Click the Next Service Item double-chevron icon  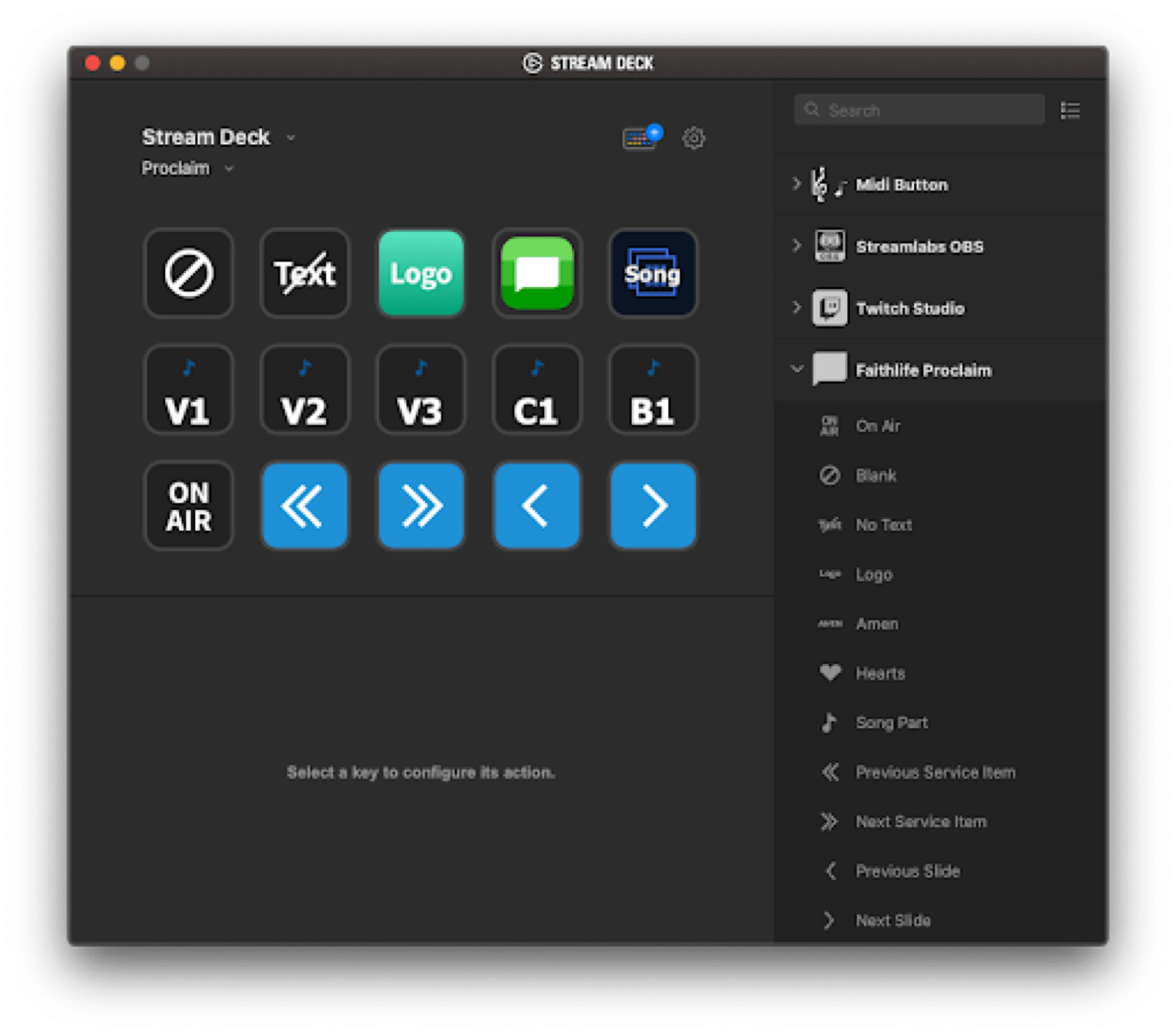[x=829, y=822]
